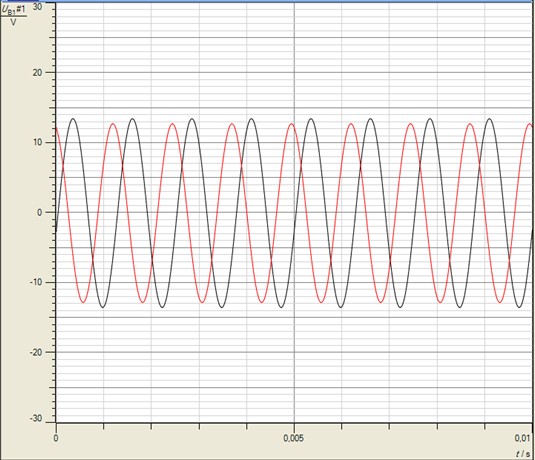This screenshot has width=535, height=460.
Task: Click the black curve's last positive peak
Action: coord(489,118)
